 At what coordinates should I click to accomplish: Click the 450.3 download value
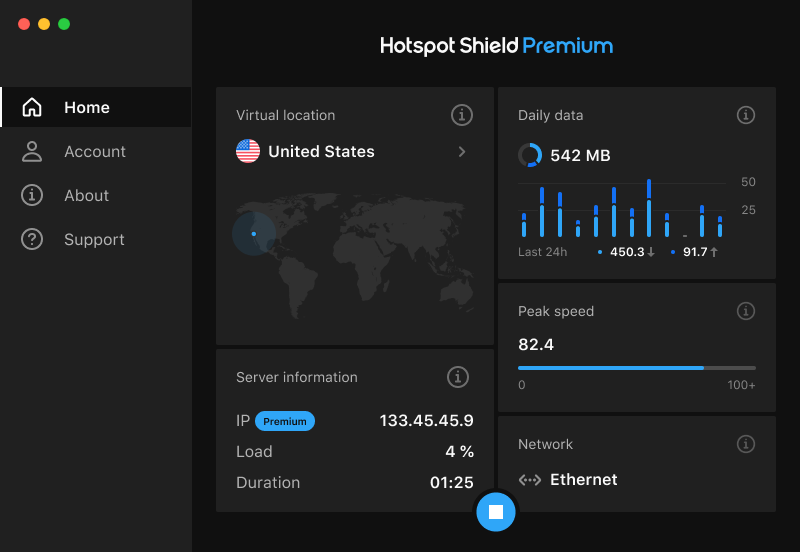627,252
